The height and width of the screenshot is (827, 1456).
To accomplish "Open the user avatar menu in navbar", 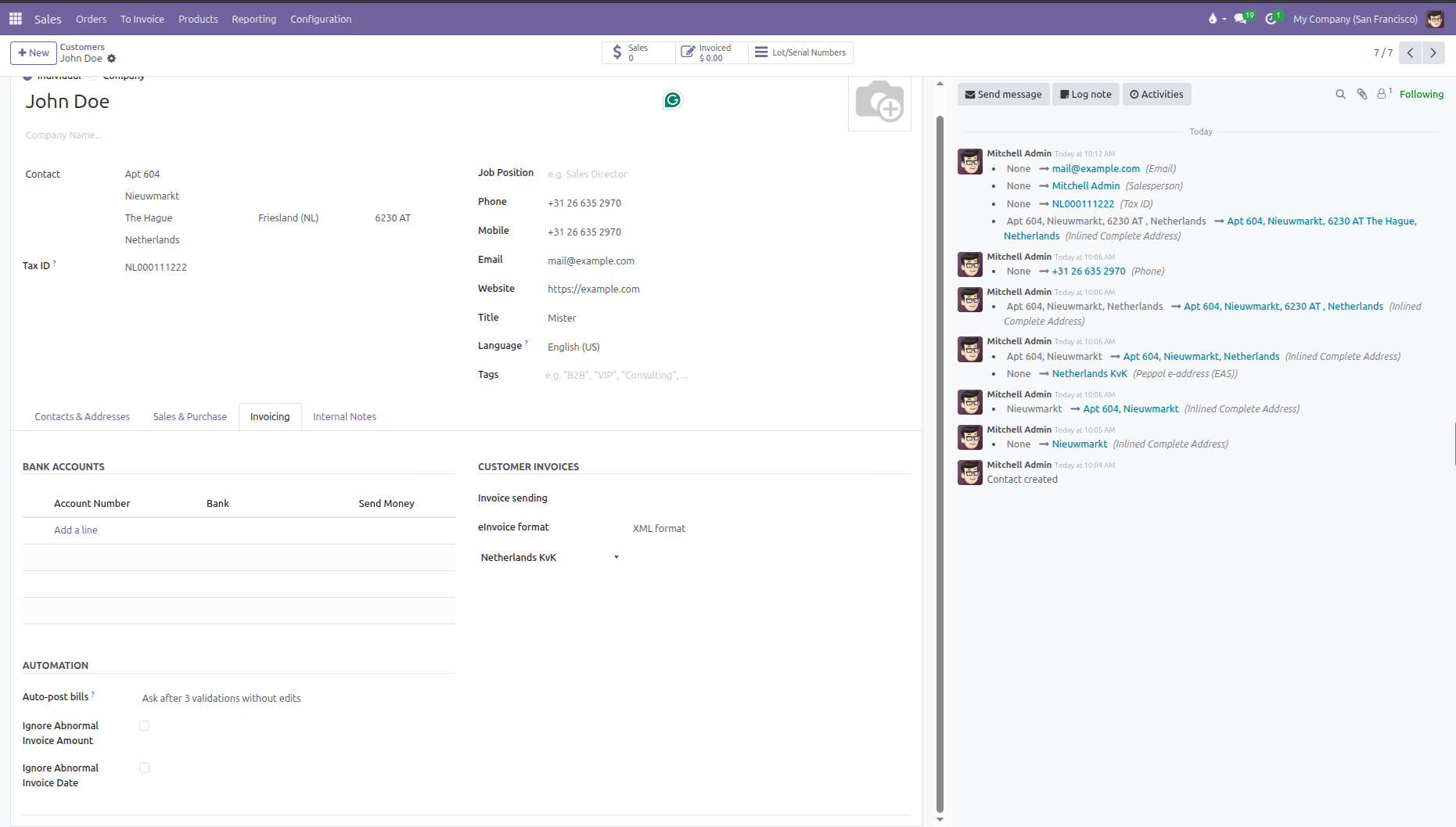I will (1435, 19).
